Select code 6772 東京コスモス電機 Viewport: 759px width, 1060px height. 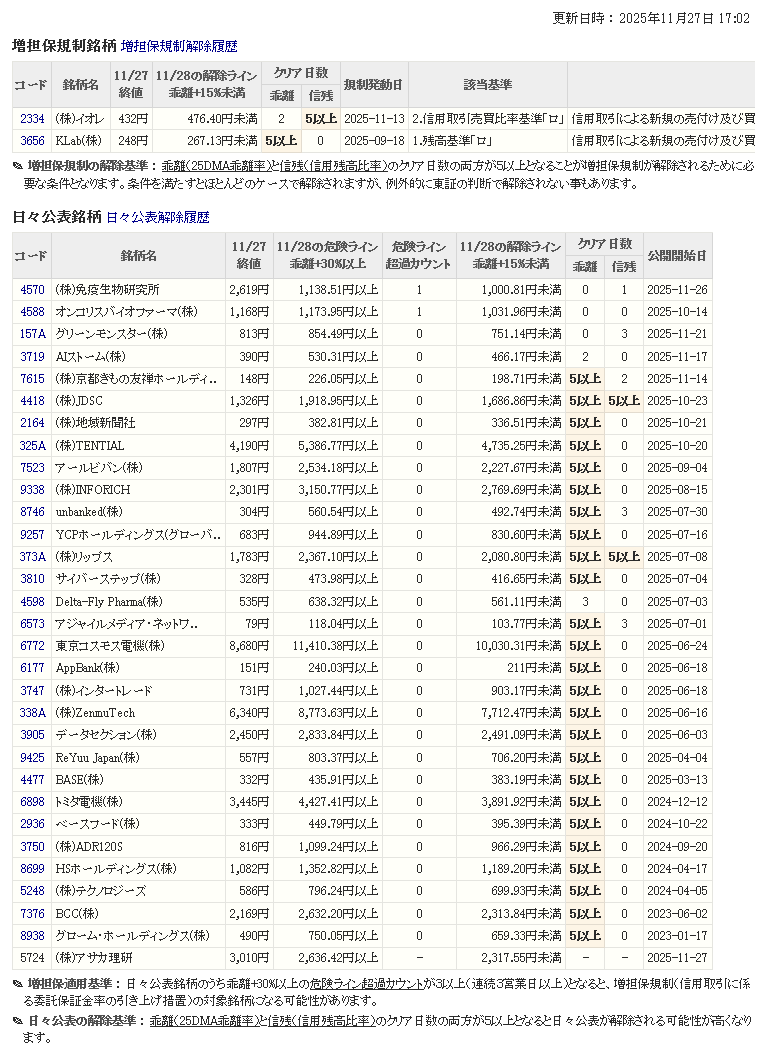point(32,646)
